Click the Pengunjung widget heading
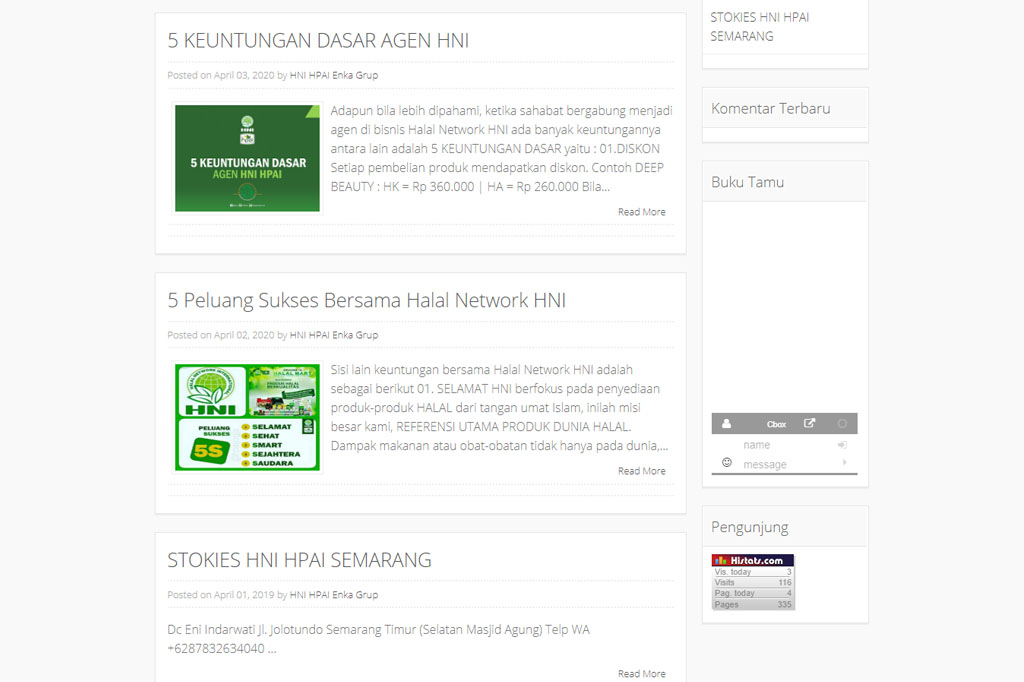The image size is (1024, 682). click(x=750, y=527)
